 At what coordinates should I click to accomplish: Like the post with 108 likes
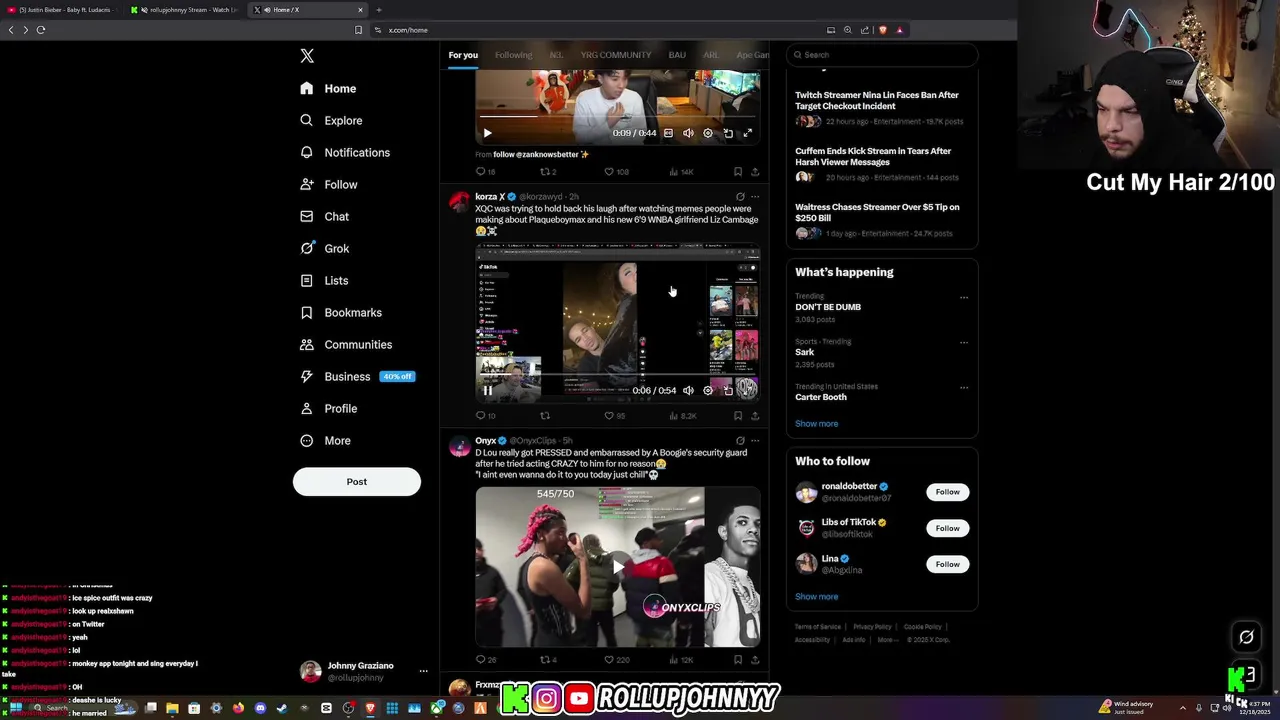point(615,172)
